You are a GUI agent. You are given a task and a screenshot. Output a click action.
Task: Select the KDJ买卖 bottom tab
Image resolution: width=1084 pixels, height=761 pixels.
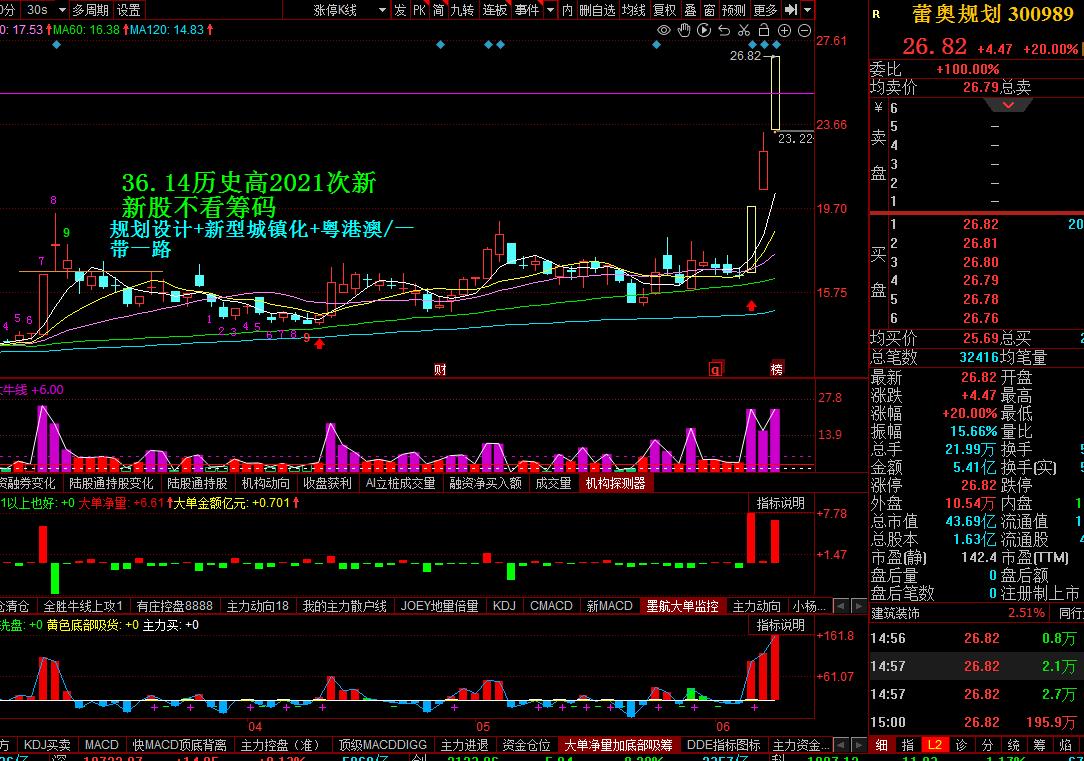coord(47,745)
